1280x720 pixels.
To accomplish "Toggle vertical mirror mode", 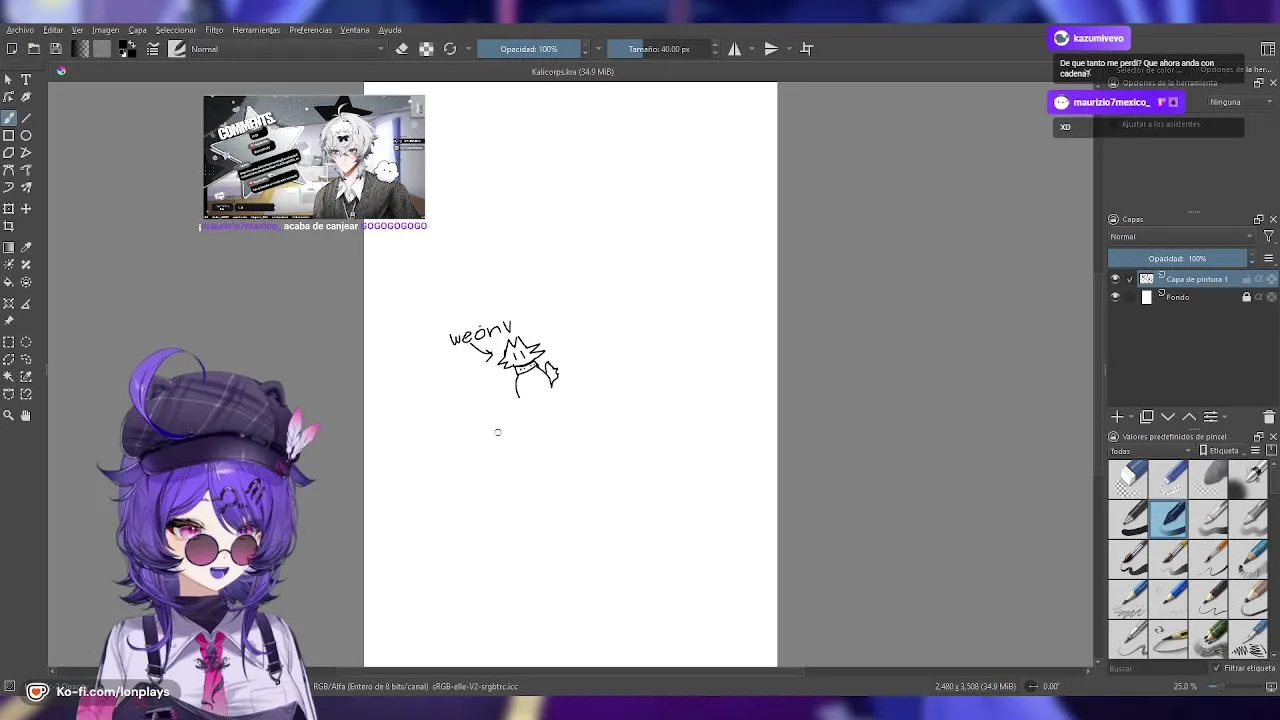I will point(771,48).
